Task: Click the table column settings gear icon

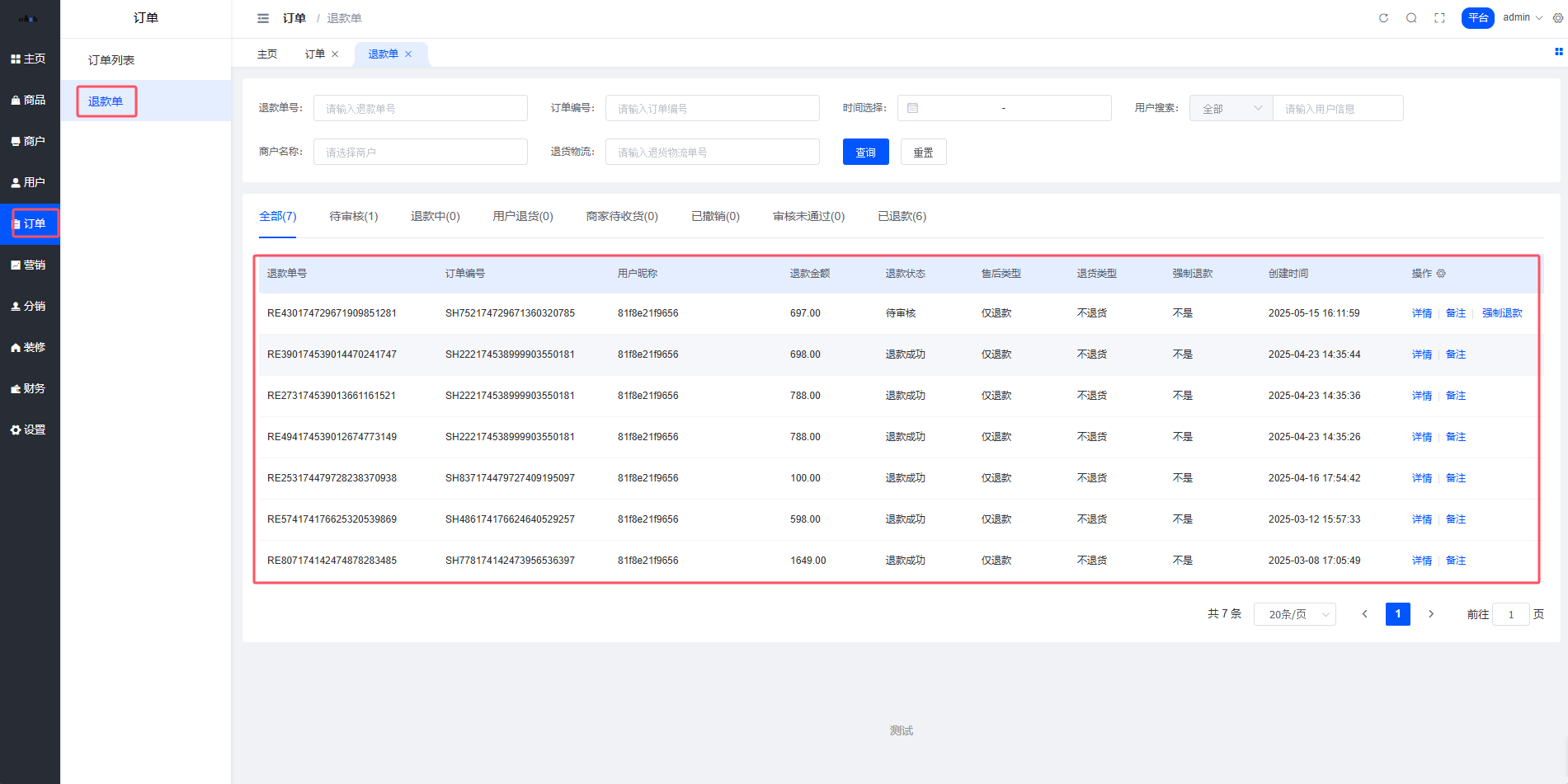Action: point(1441,274)
